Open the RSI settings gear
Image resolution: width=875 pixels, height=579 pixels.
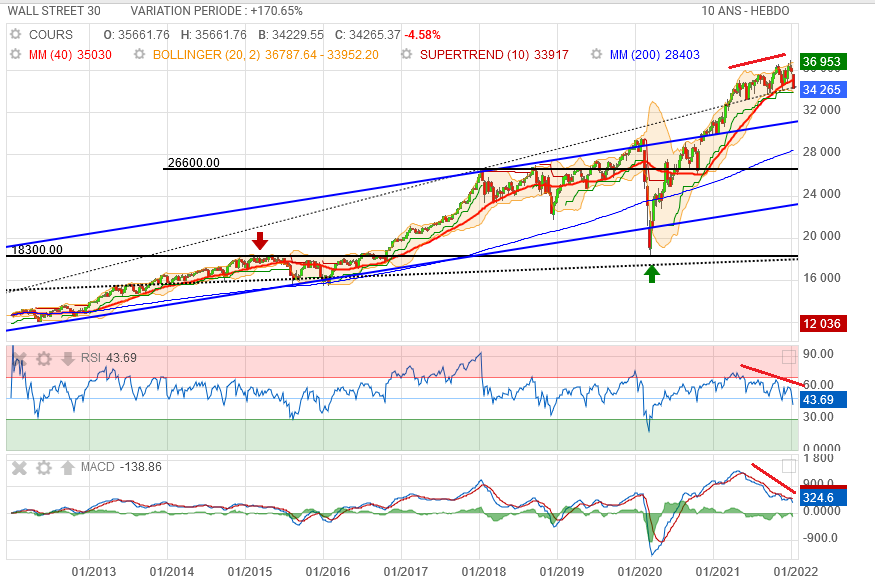point(44,358)
